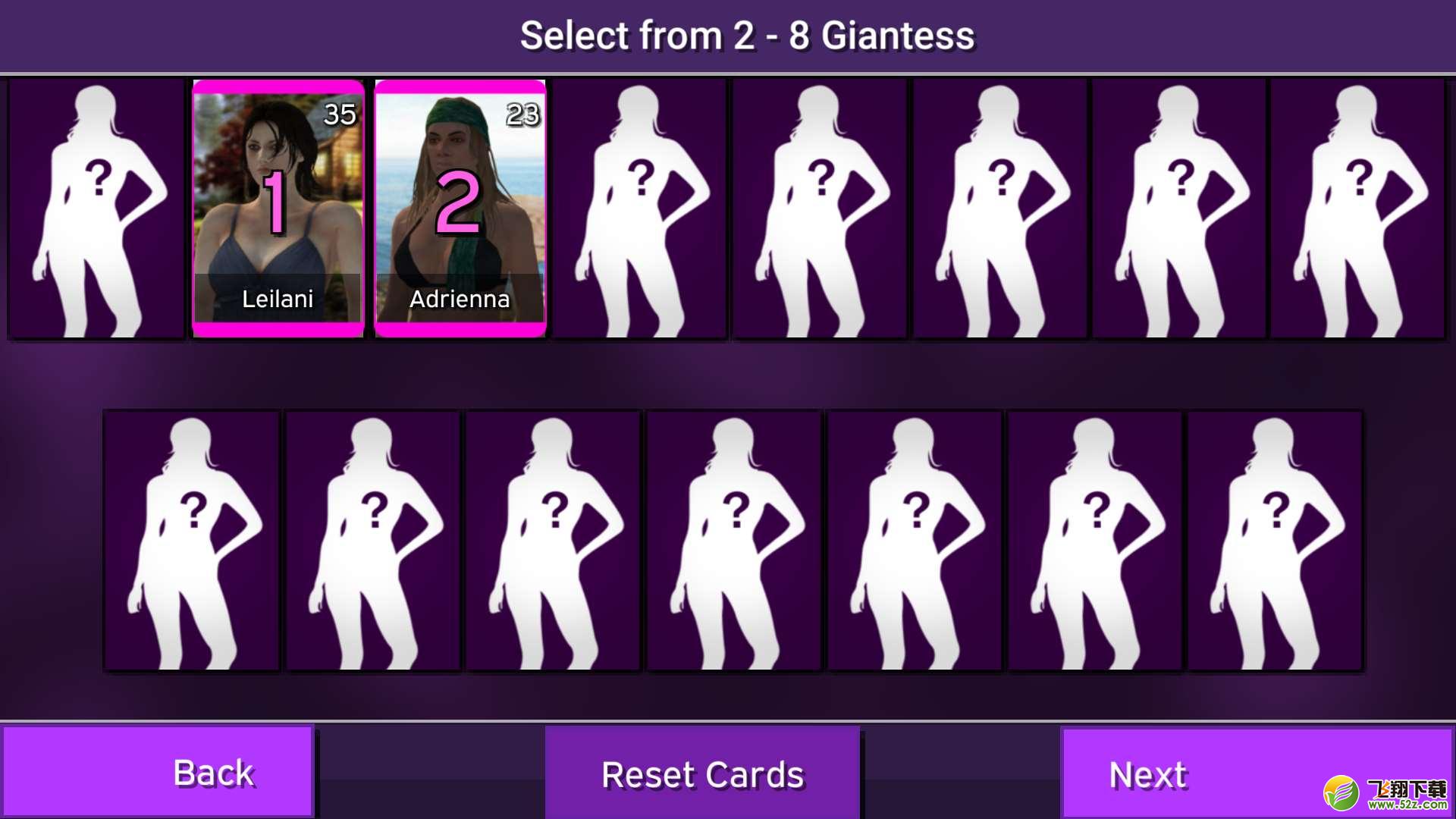
Task: Choose the fifth card in the top row
Action: [820, 209]
